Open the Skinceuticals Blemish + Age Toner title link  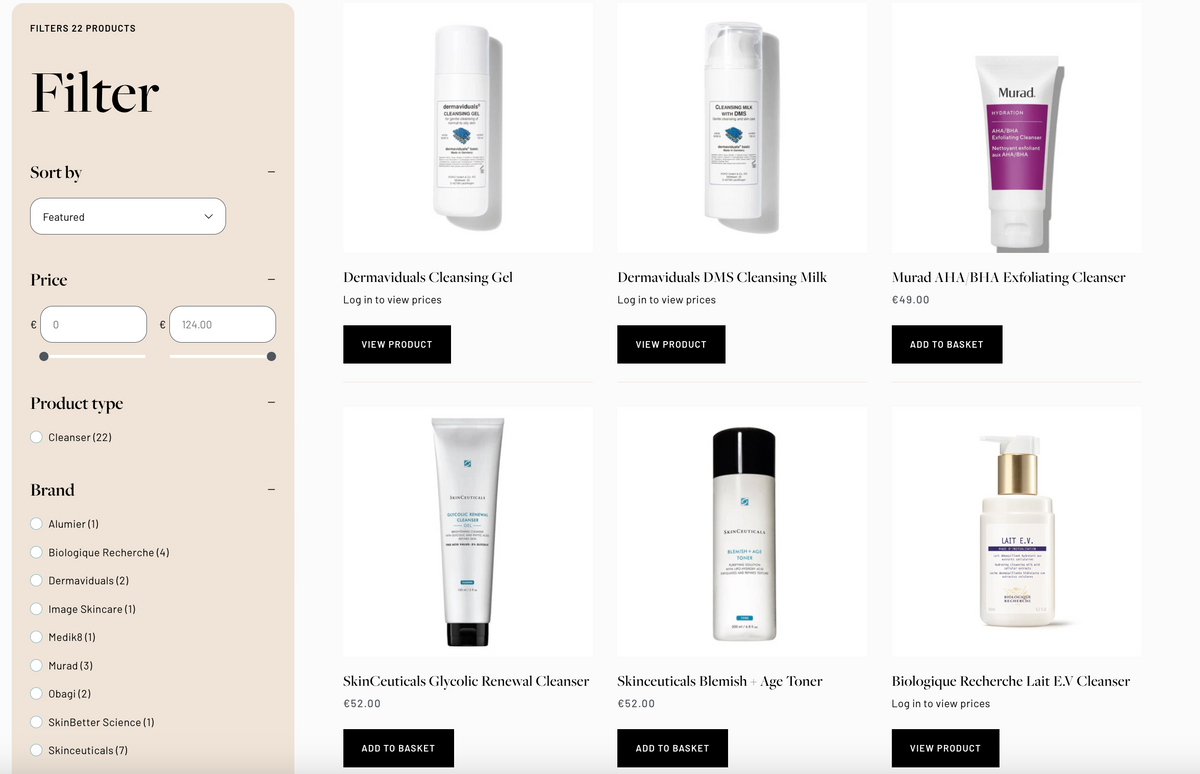pyautogui.click(x=720, y=681)
